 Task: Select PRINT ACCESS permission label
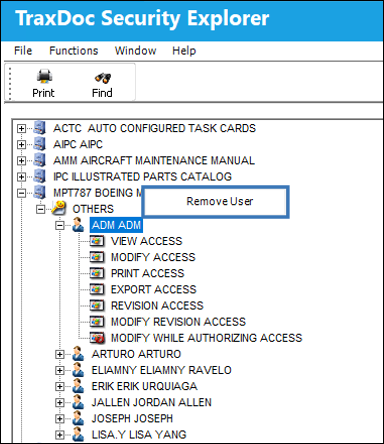pos(147,273)
